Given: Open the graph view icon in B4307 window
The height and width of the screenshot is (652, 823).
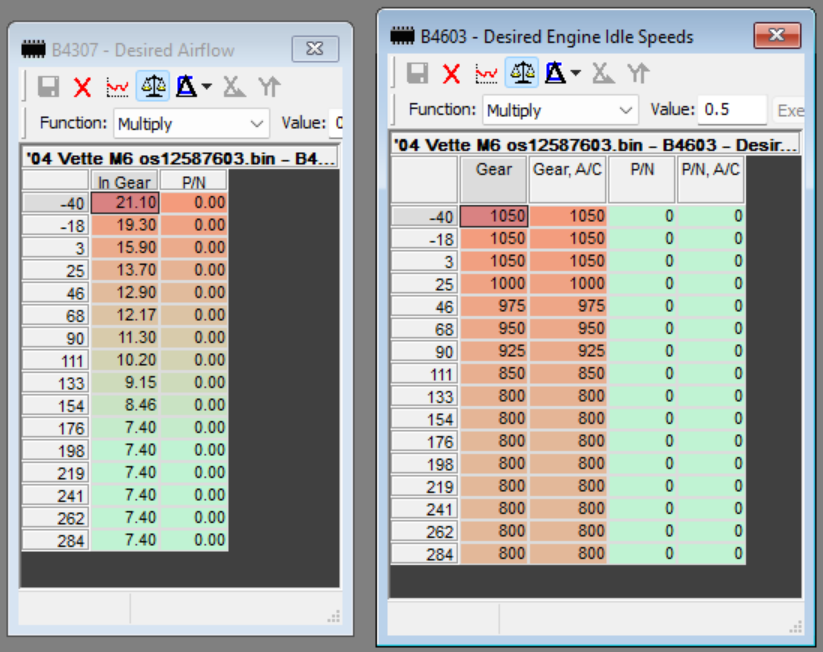Looking at the screenshot, I should (117, 87).
